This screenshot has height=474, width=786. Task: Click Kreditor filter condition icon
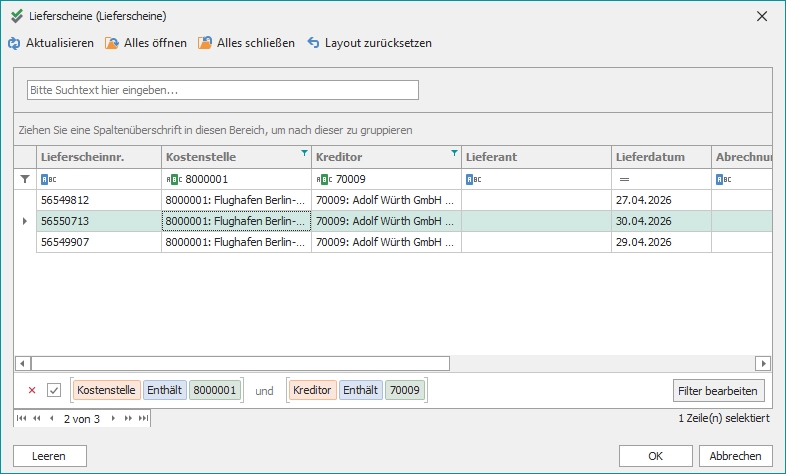[324, 179]
